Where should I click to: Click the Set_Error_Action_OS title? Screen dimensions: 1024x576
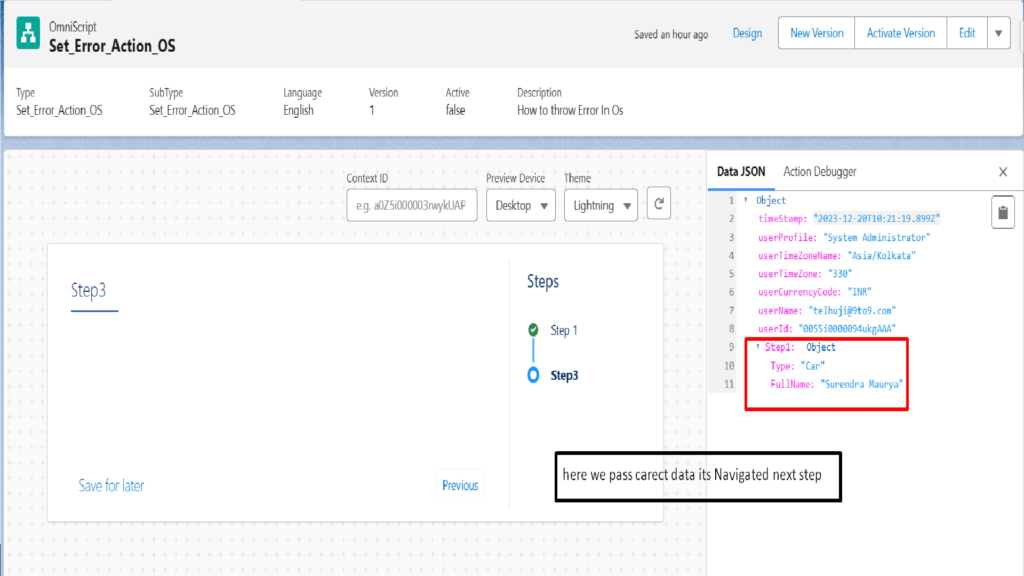coord(112,46)
